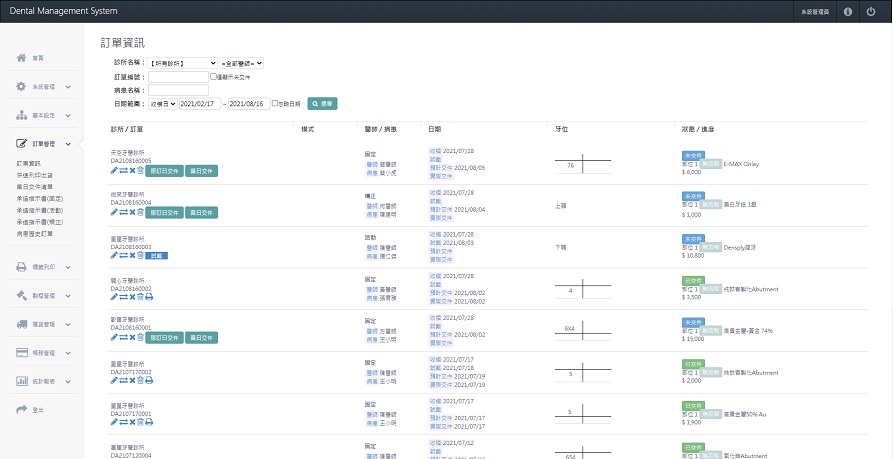Print order DA2107170001 with the printer icon

click(149, 421)
